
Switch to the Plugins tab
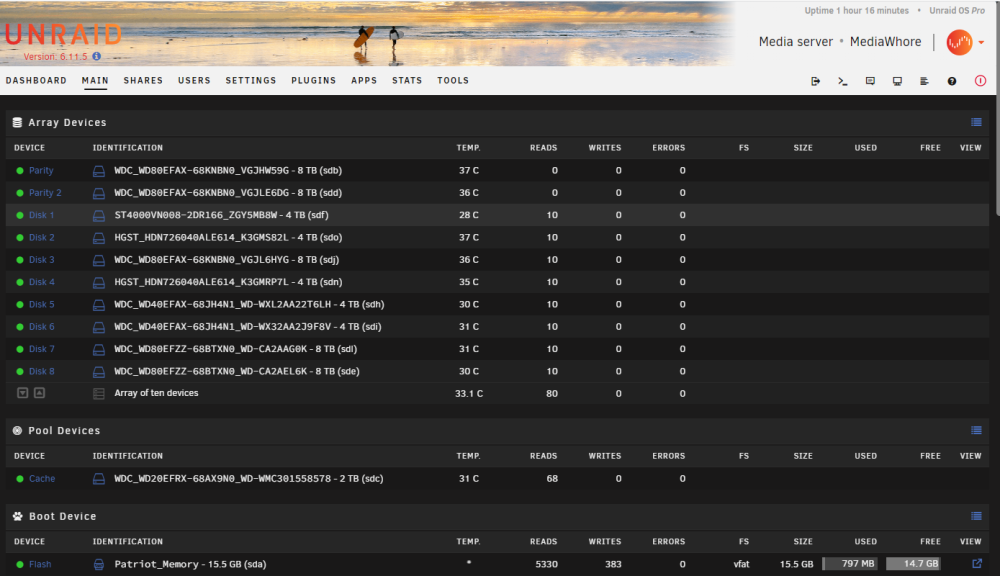tap(314, 80)
